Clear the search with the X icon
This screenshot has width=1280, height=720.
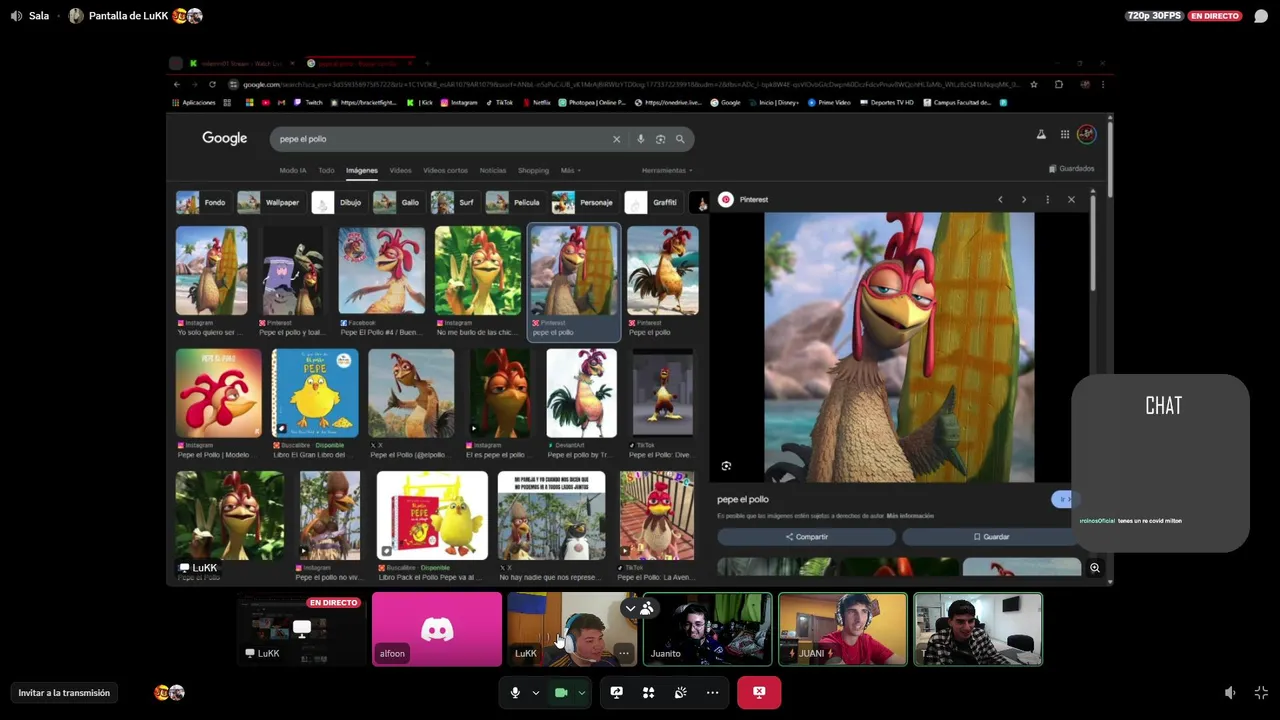616,139
